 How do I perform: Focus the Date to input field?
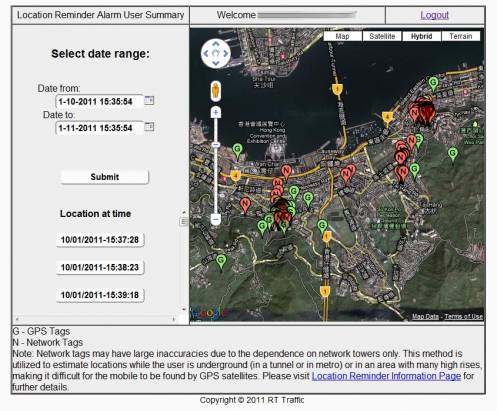[99, 128]
